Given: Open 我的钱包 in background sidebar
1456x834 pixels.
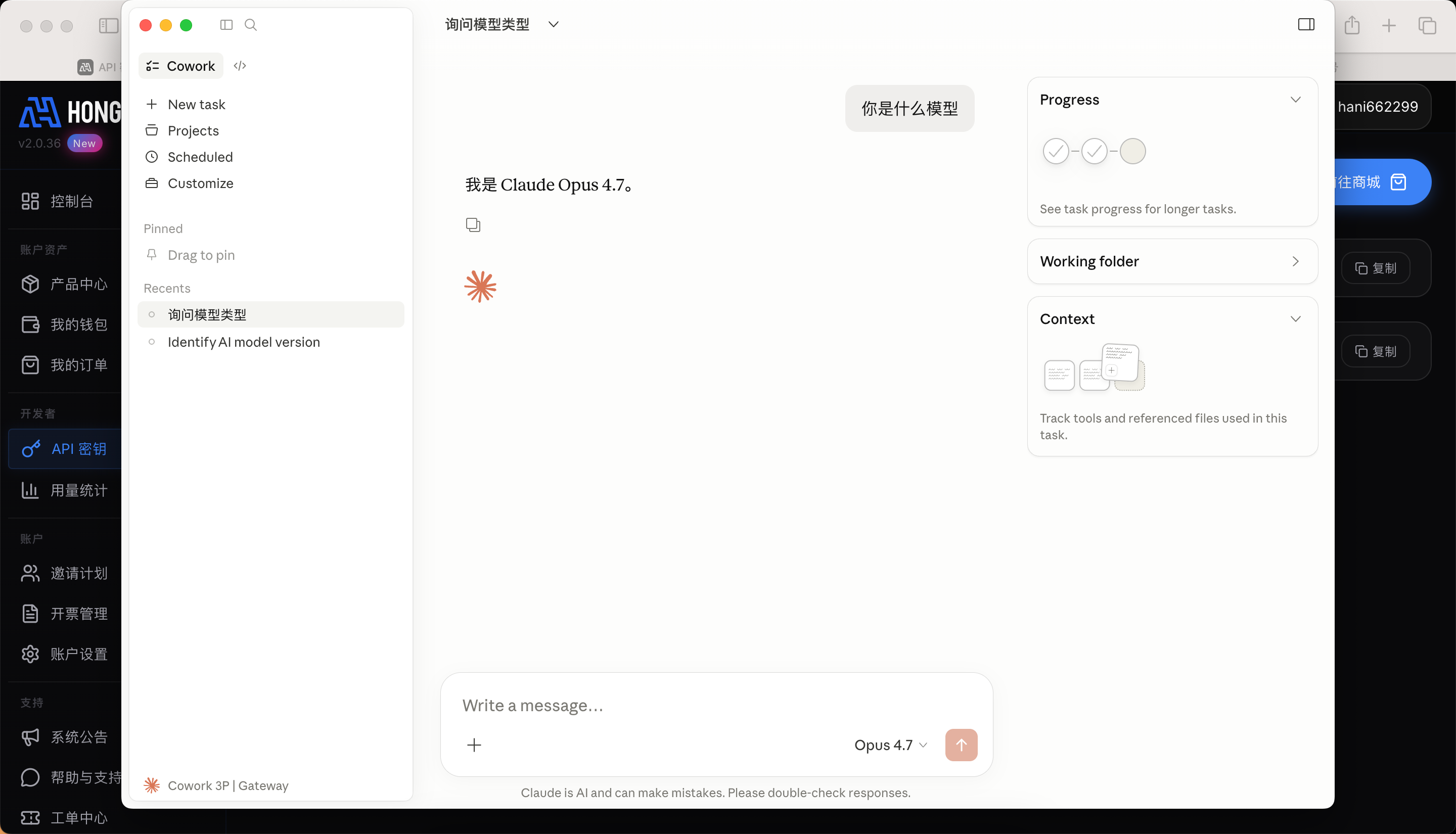Looking at the screenshot, I should pyautogui.click(x=64, y=324).
